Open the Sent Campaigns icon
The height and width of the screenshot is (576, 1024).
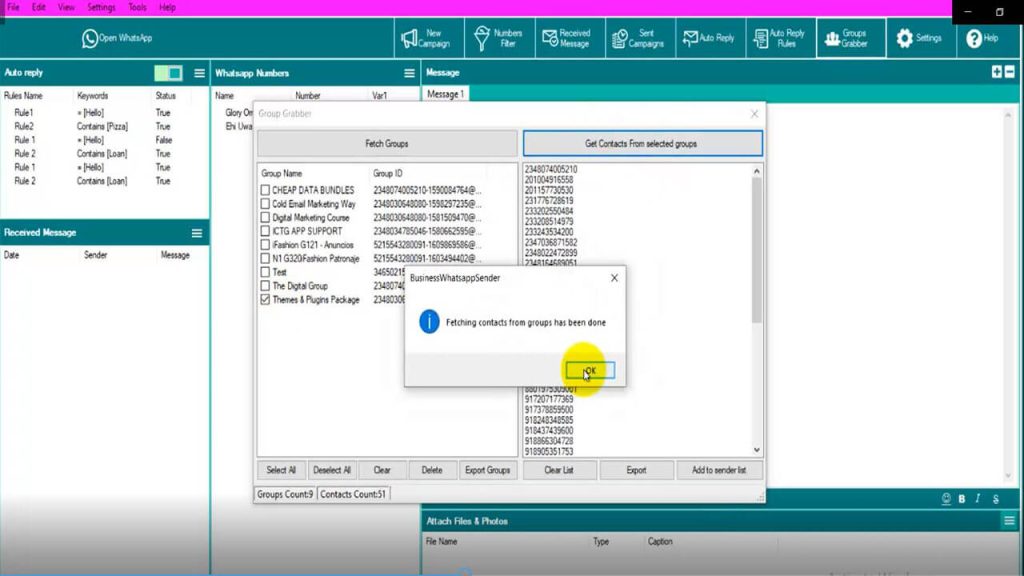click(x=637, y=38)
